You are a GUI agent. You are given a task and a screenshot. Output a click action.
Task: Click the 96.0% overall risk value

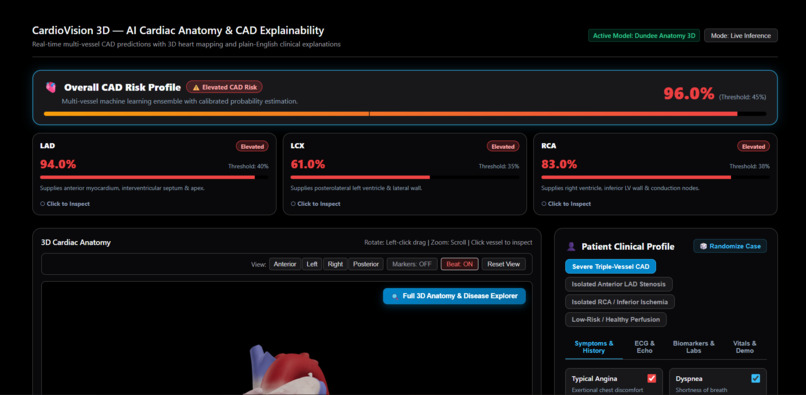click(688, 94)
